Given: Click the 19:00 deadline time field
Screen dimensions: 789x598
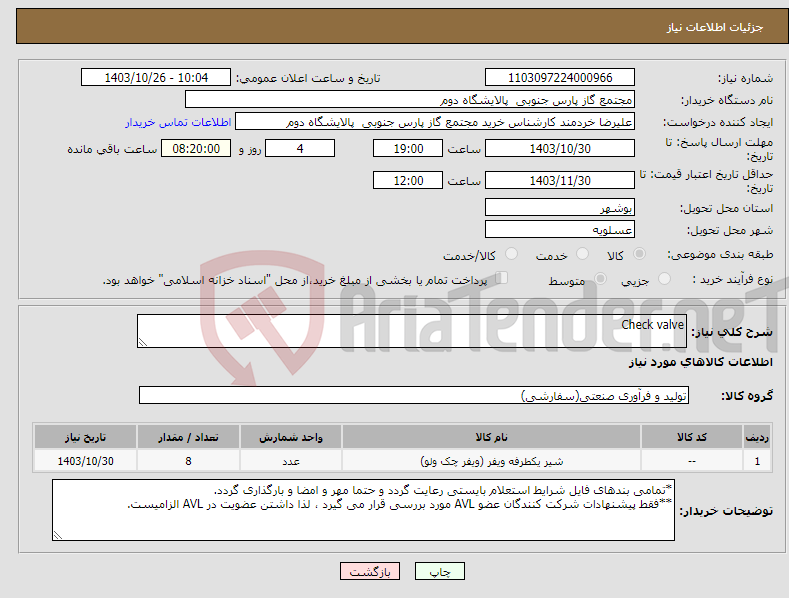Looking at the screenshot, I should 408,148.
